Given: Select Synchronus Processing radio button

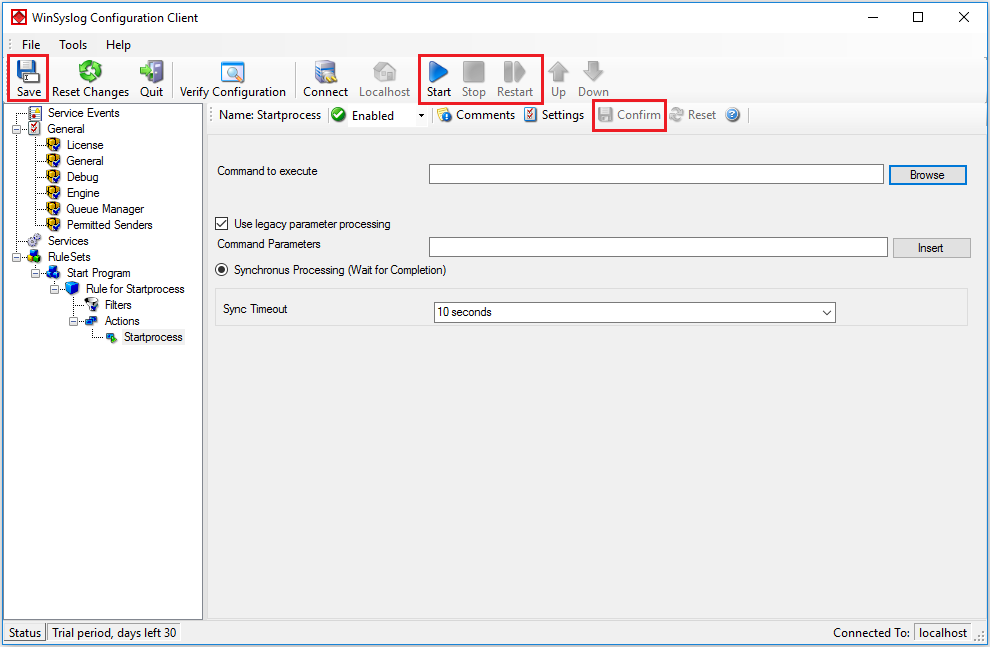Looking at the screenshot, I should 222,270.
